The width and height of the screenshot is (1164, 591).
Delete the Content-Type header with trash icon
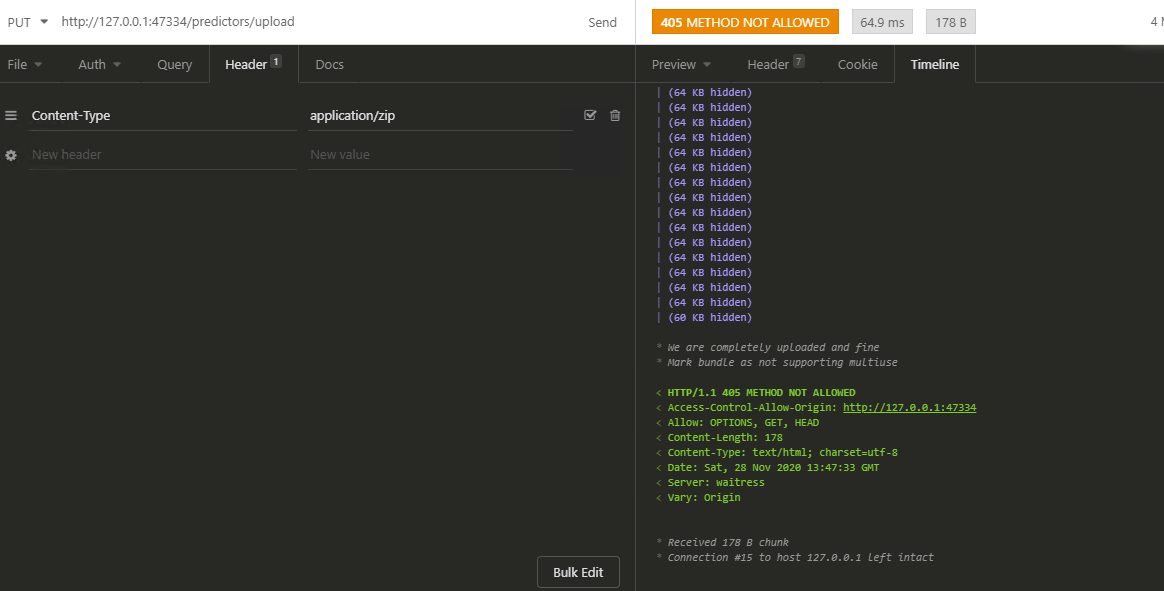pyautogui.click(x=615, y=115)
